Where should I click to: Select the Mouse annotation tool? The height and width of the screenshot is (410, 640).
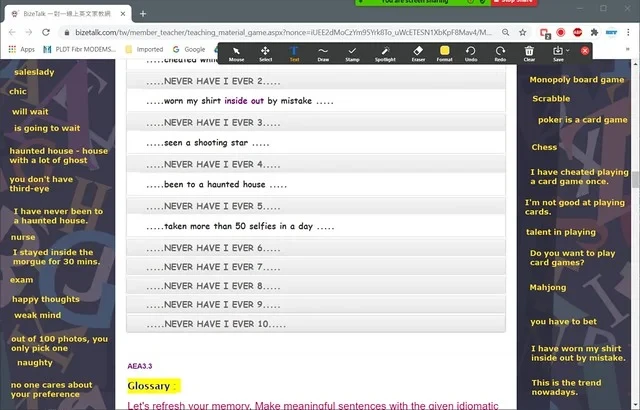coord(236,54)
